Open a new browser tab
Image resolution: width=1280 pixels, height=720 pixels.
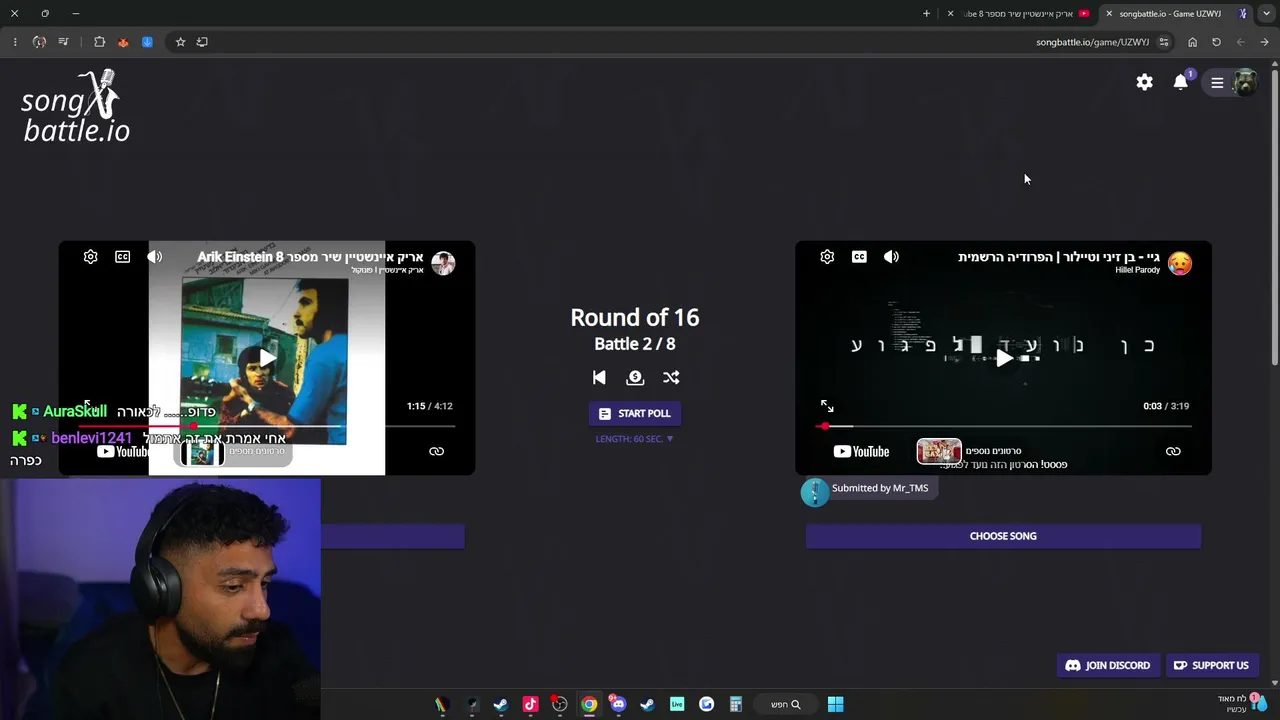point(926,14)
